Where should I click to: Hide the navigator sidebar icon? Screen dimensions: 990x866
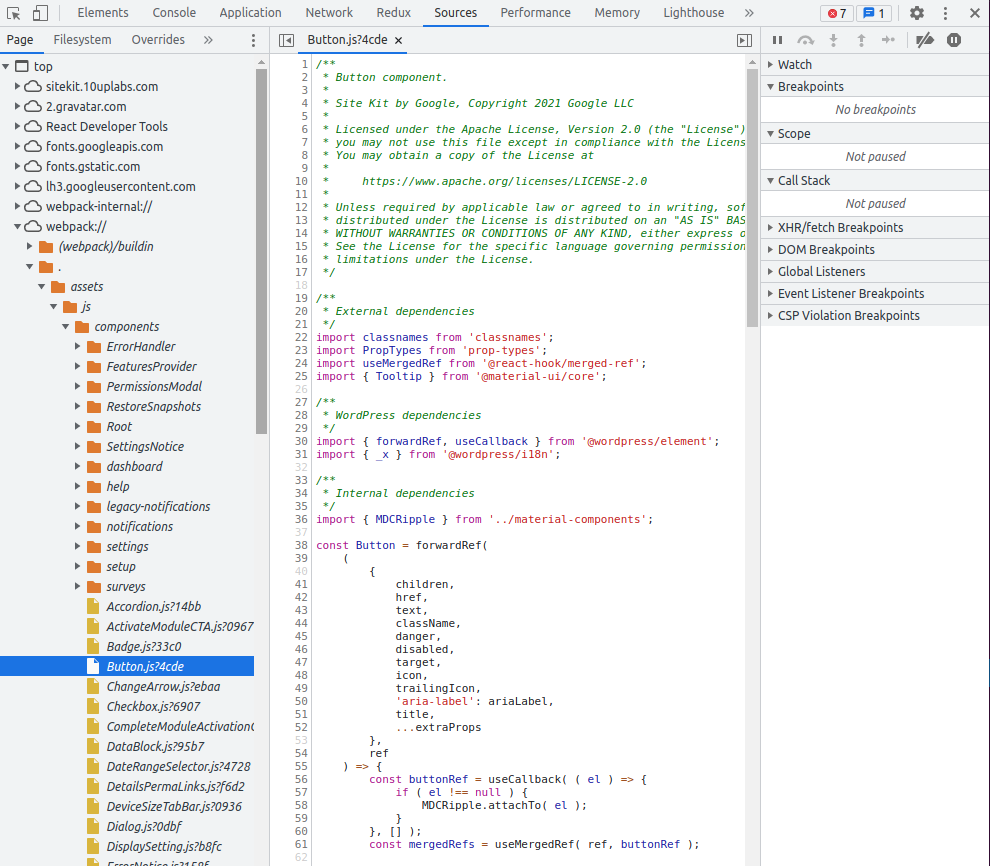click(286, 40)
